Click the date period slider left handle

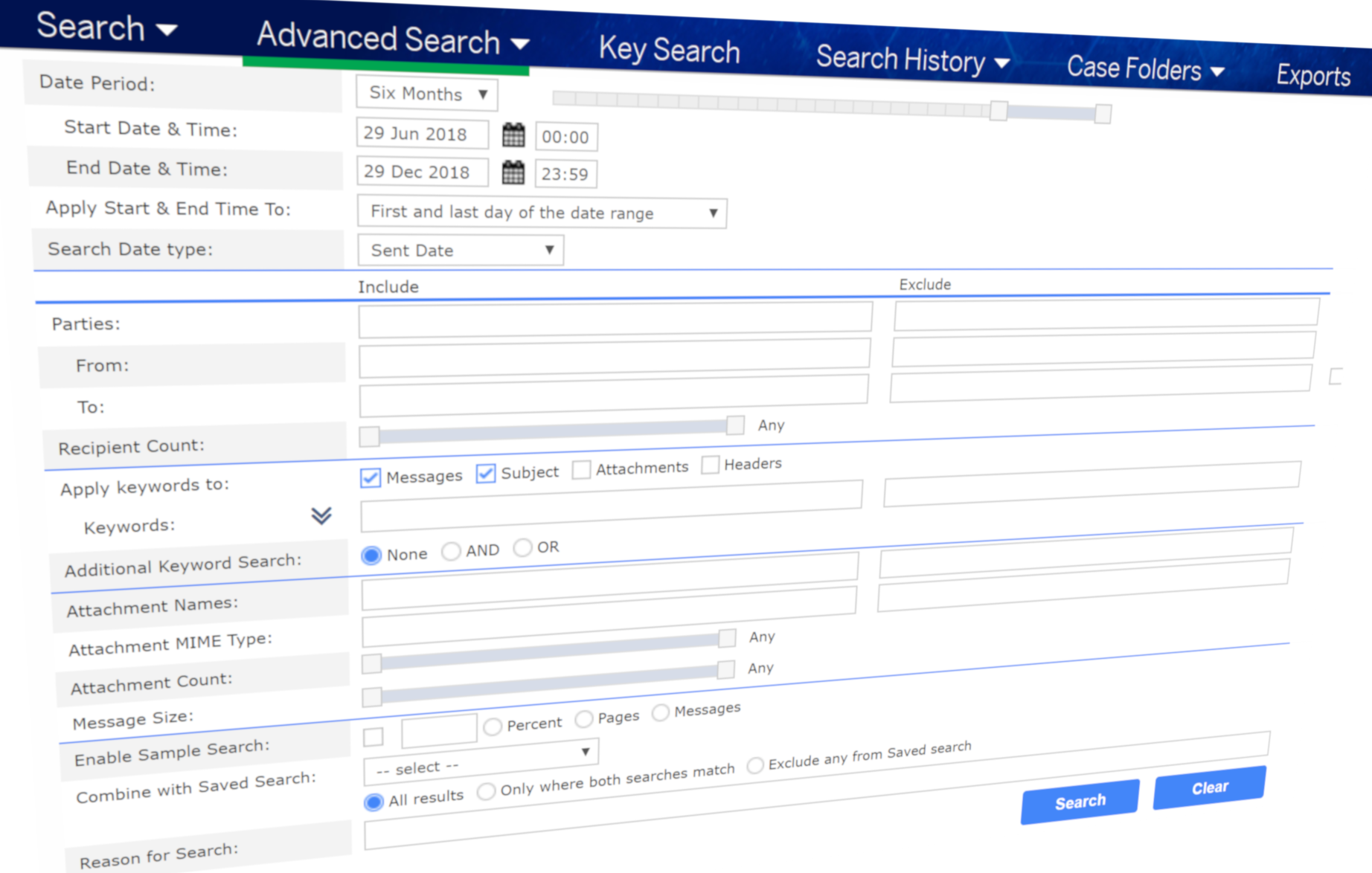(998, 111)
